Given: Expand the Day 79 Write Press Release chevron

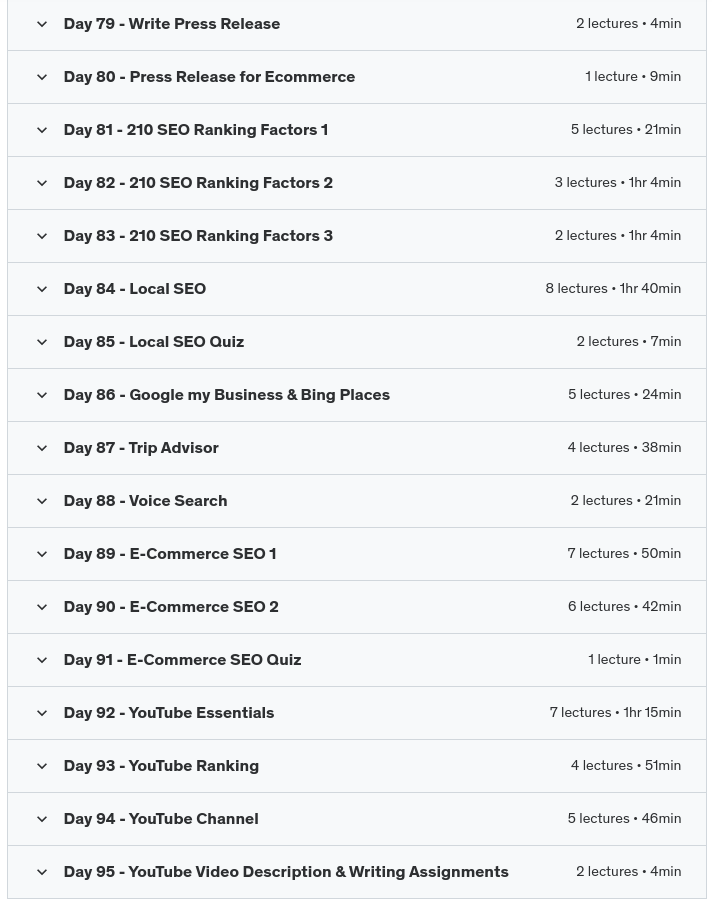Looking at the screenshot, I should coord(42,24).
